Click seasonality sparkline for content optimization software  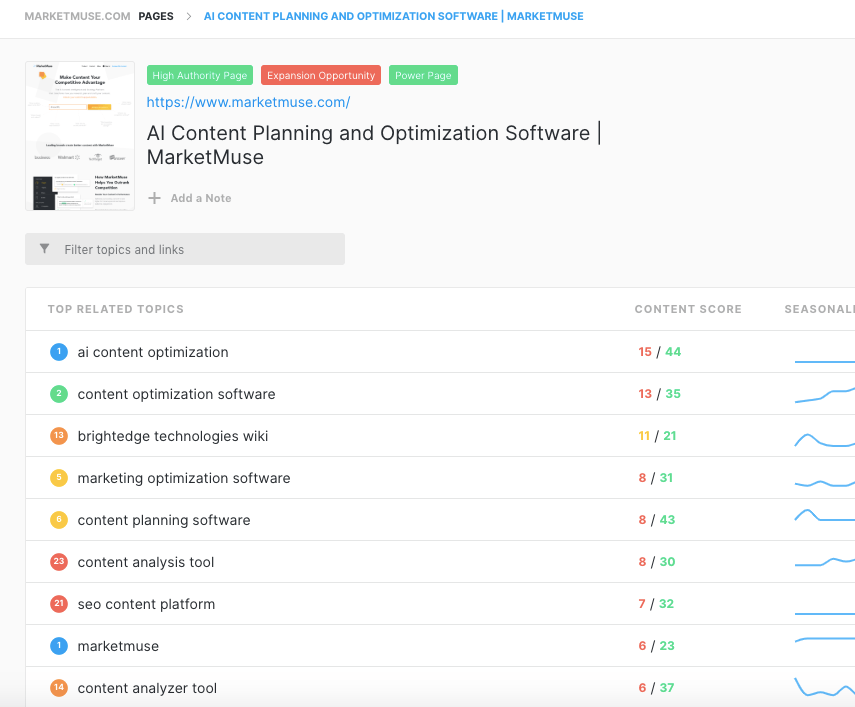tap(824, 395)
